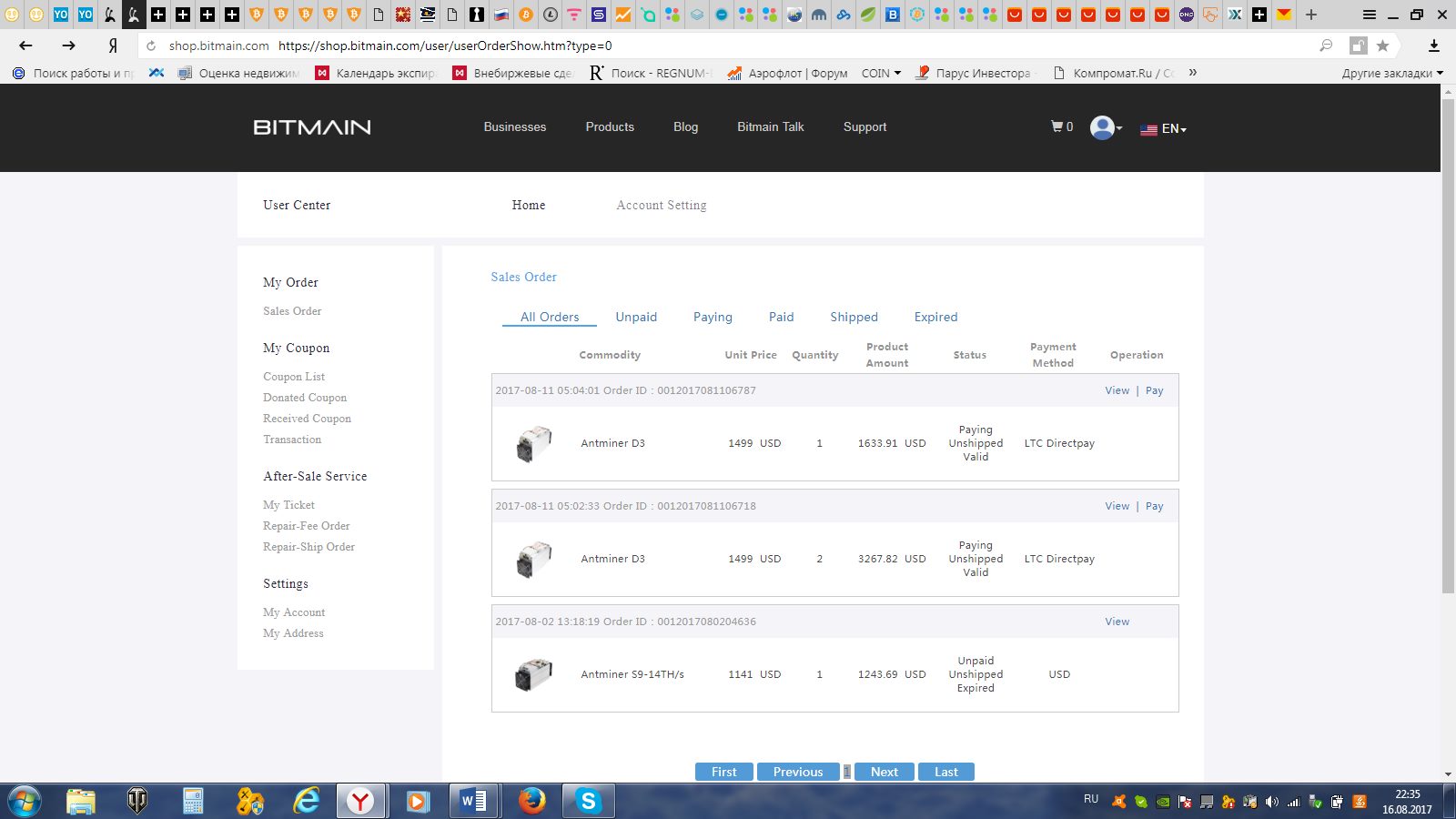The height and width of the screenshot is (819, 1456).
Task: Expand 'Другие закладки' bookmarks folder
Action: (1392, 73)
